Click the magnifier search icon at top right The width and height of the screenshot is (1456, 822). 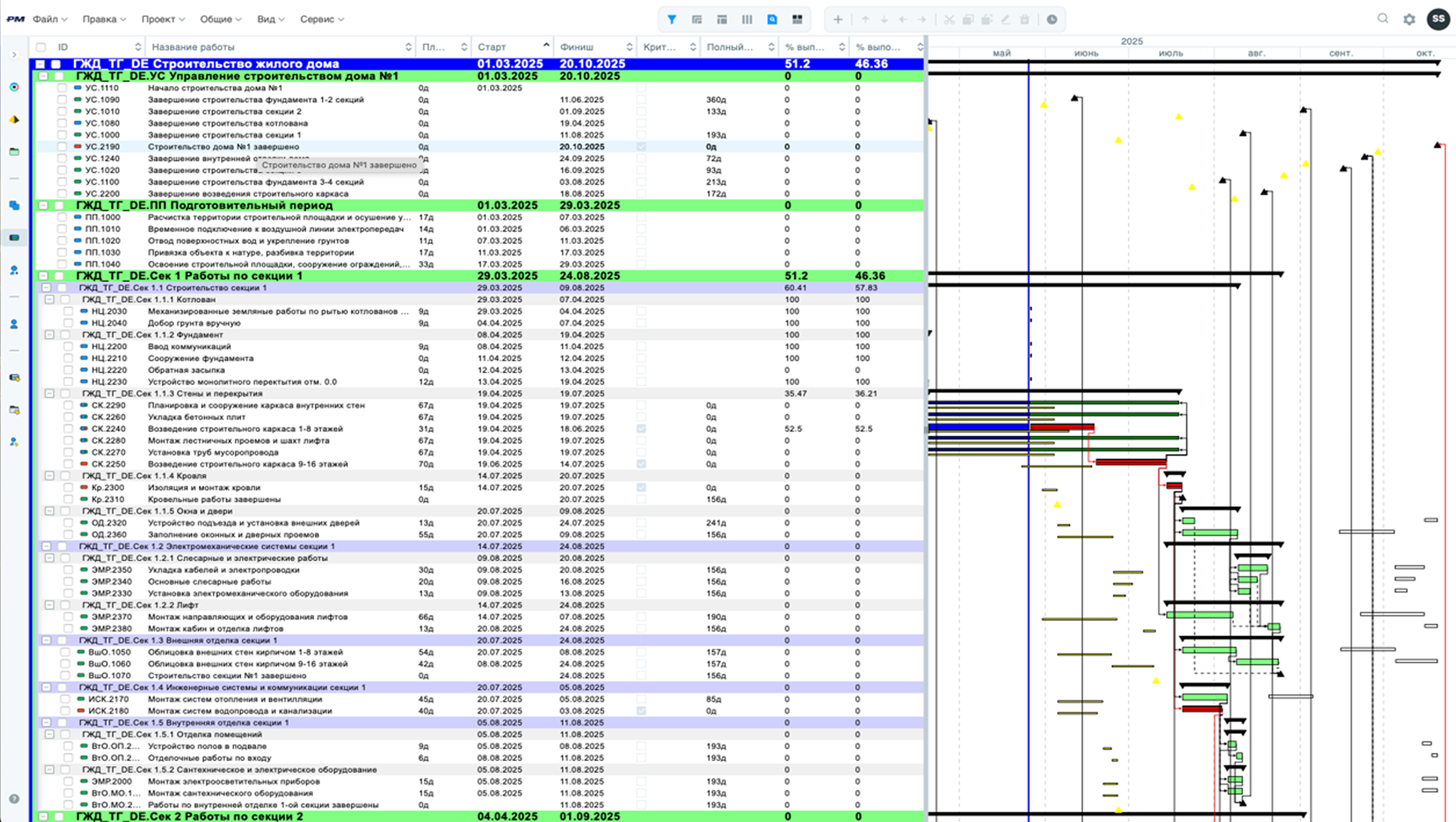click(1382, 19)
